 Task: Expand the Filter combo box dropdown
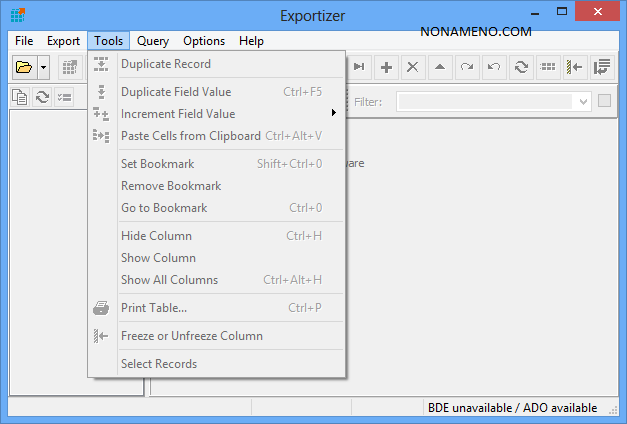point(582,102)
